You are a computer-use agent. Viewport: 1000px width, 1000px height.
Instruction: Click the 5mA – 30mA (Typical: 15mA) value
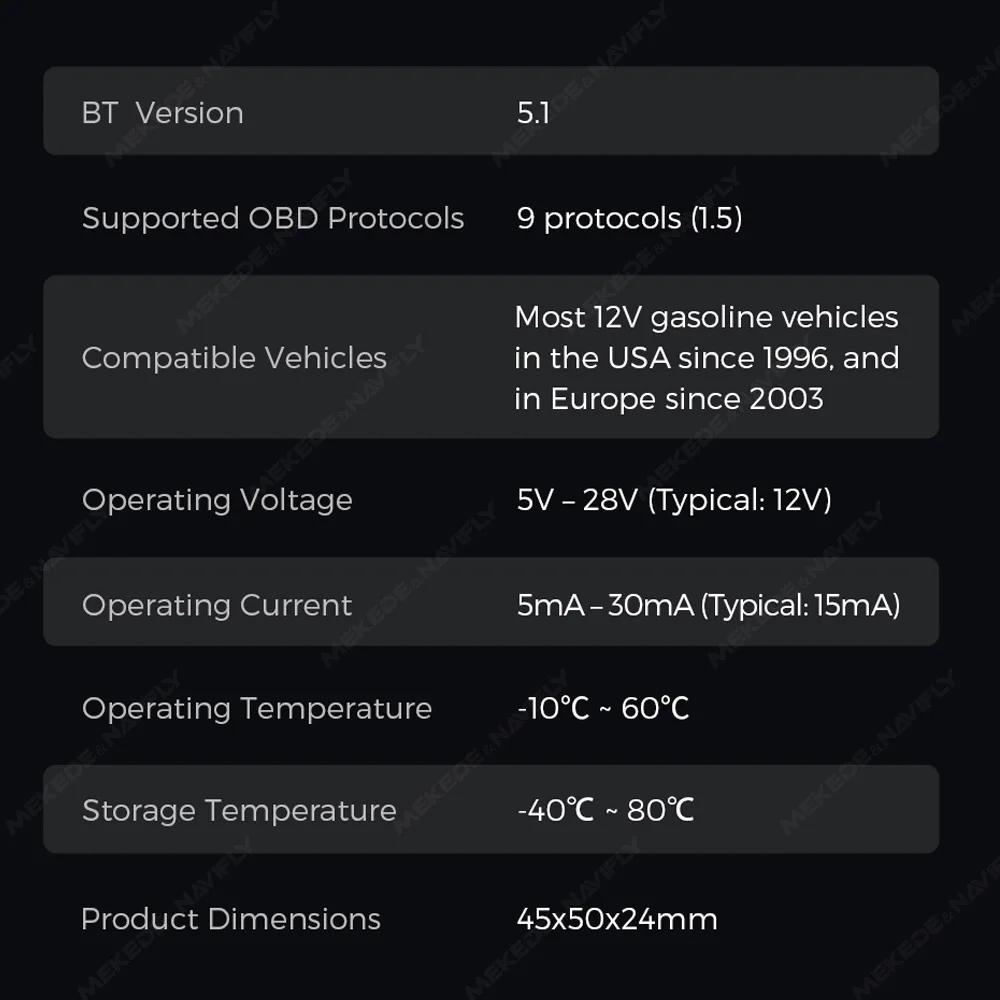pos(708,605)
